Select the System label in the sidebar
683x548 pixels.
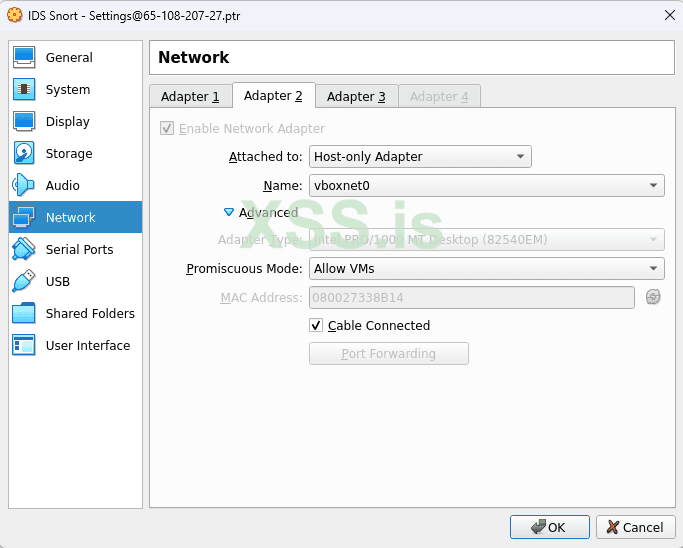(68, 90)
